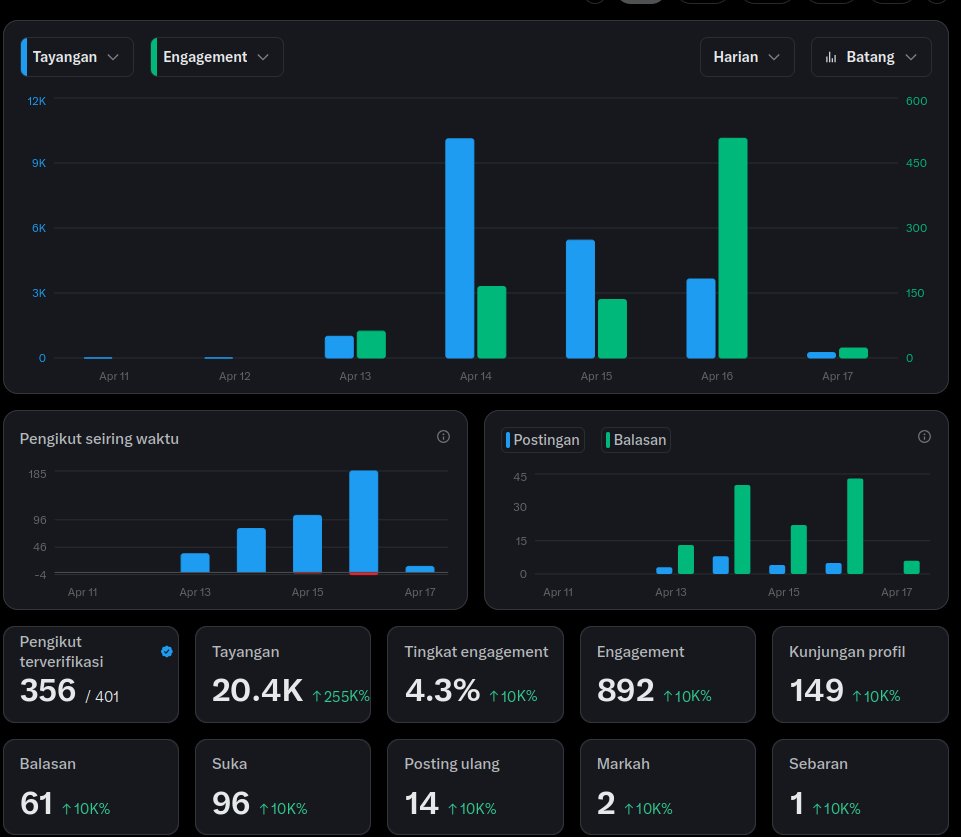Open the Posting ulang 14 card
The height and width of the screenshot is (837, 961).
(476, 787)
